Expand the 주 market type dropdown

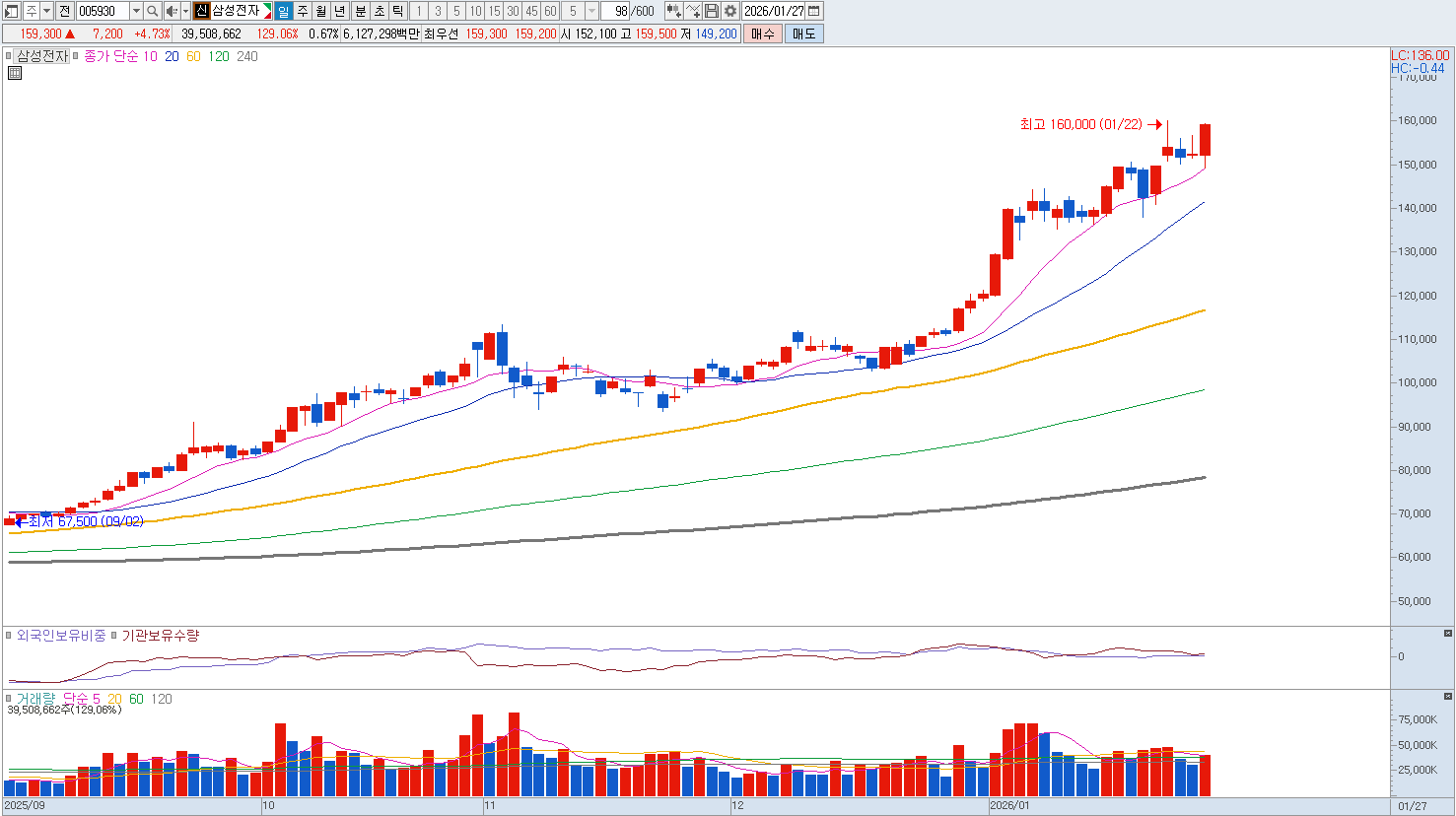46,11
